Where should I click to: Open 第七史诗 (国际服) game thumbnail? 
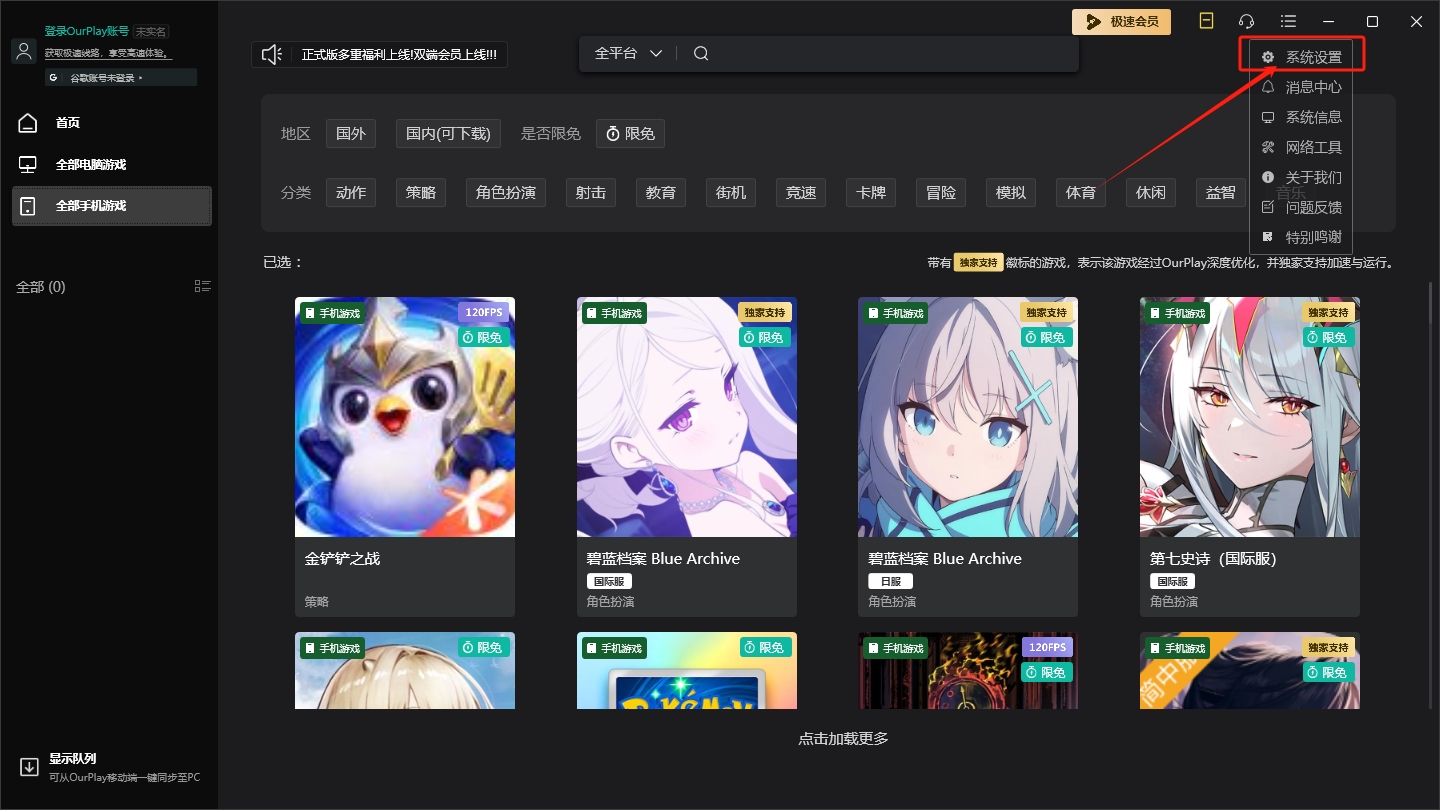click(x=1250, y=417)
